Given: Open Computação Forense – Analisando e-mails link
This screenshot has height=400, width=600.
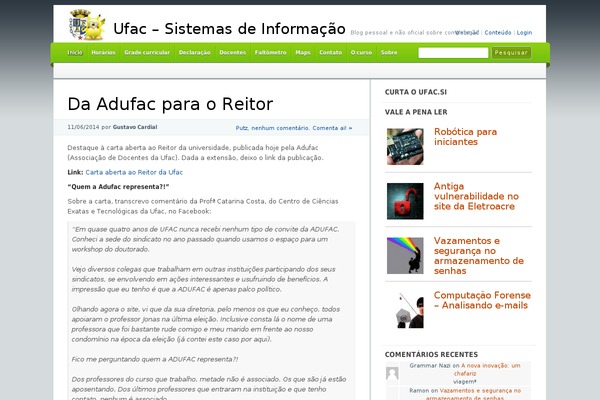Looking at the screenshot, I should coord(482,300).
